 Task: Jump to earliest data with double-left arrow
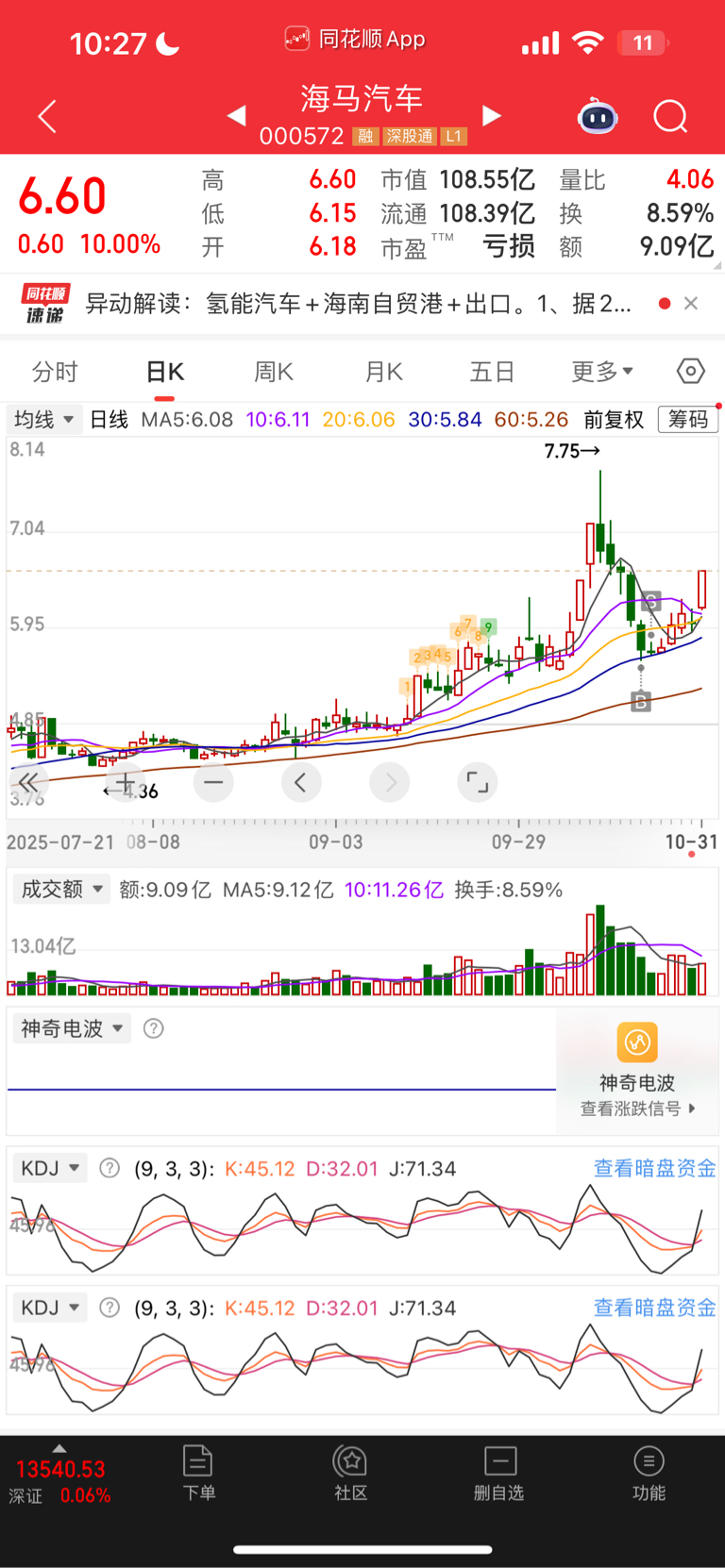(x=28, y=782)
